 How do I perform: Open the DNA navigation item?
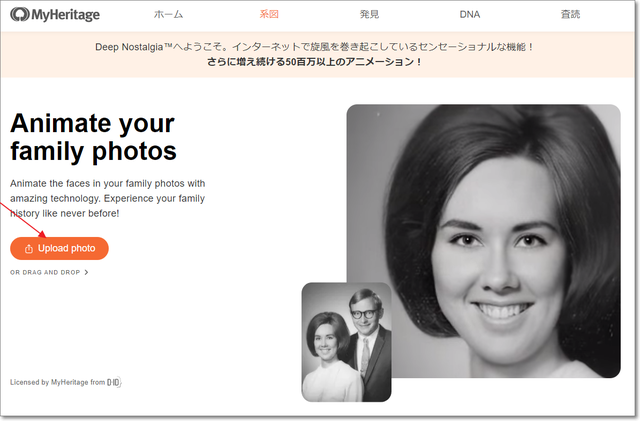469,15
